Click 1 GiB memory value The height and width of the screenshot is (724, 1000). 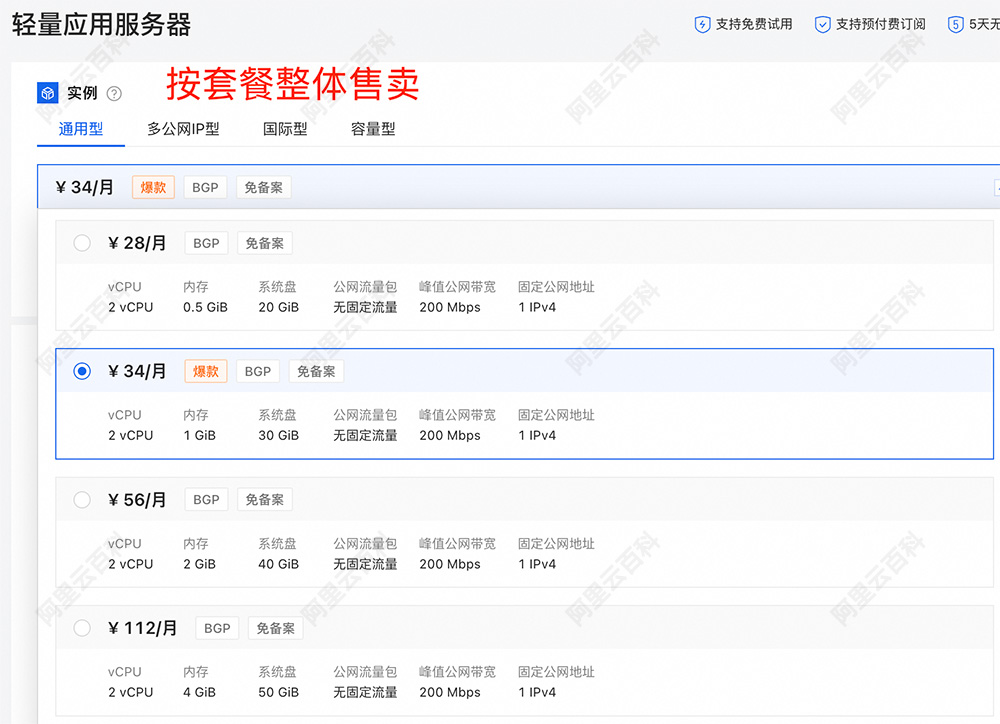tap(200, 436)
